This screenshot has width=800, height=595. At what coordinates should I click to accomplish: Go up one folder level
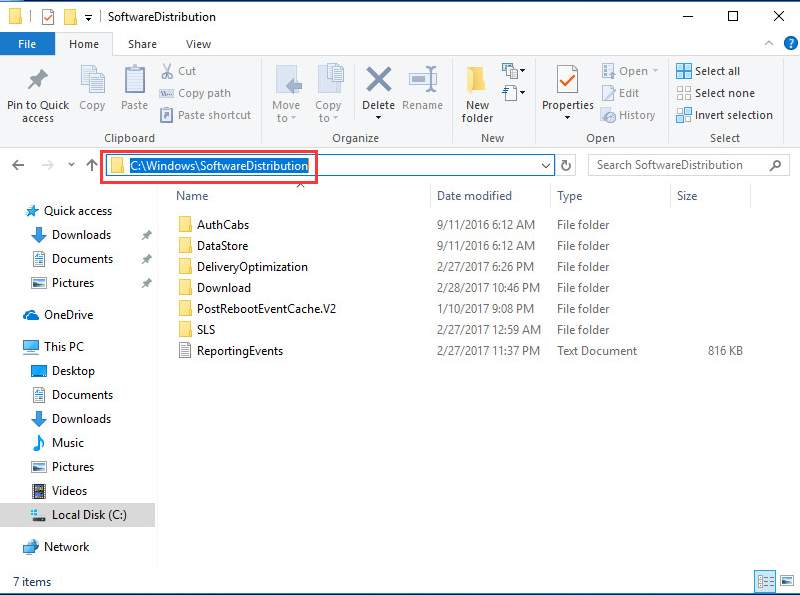point(92,165)
